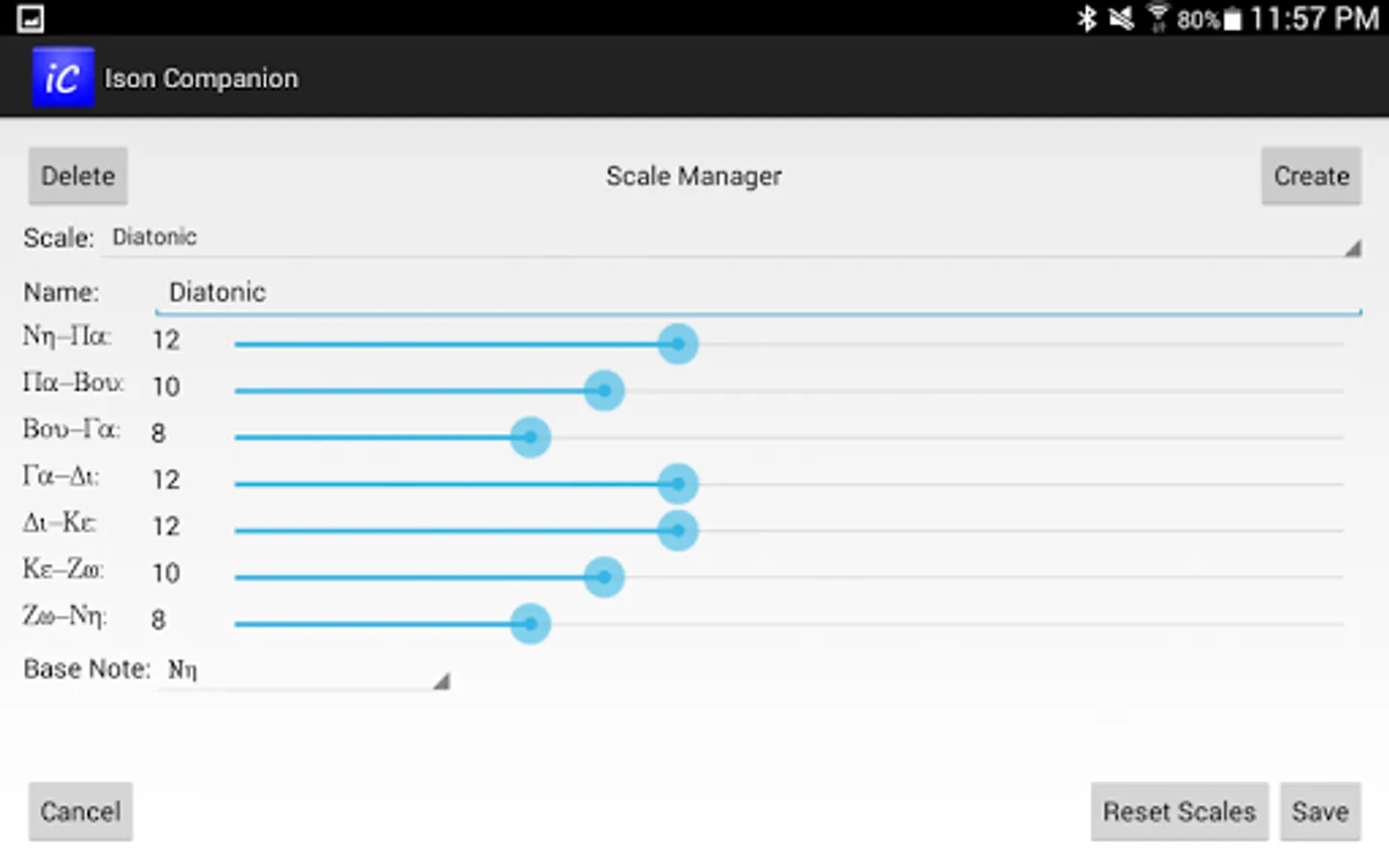Click the Delete button
The width and height of the screenshot is (1389, 868).
pyautogui.click(x=78, y=176)
